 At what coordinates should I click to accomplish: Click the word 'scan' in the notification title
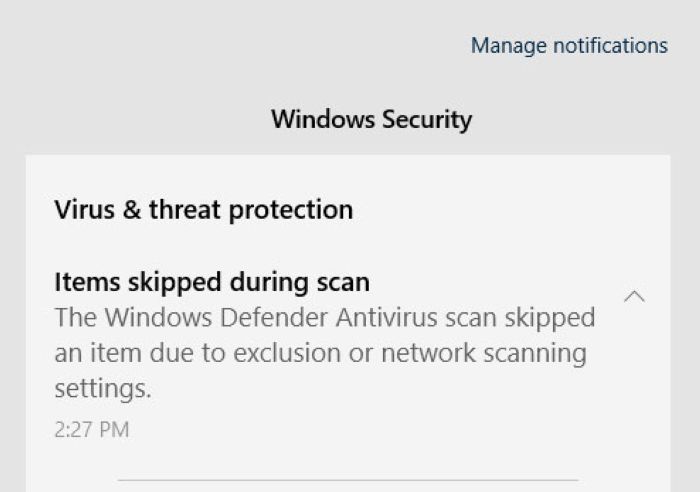click(342, 281)
